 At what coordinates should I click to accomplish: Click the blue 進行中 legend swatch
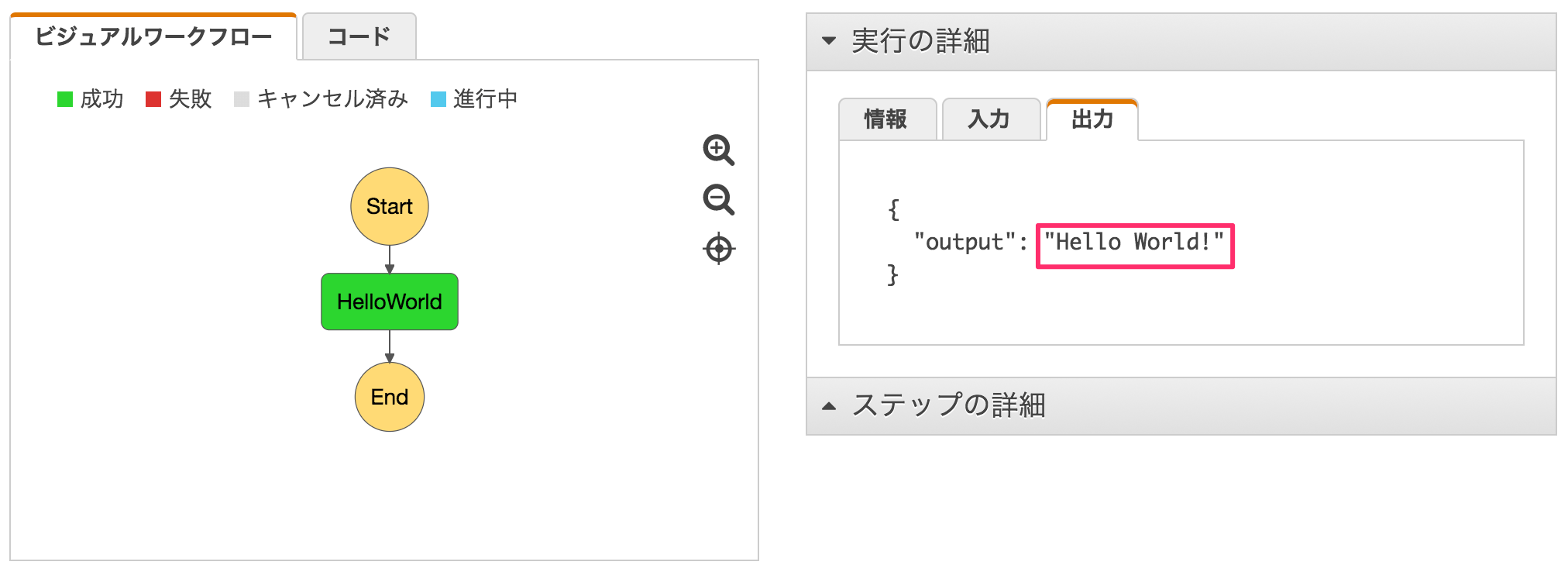pyautogui.click(x=438, y=99)
